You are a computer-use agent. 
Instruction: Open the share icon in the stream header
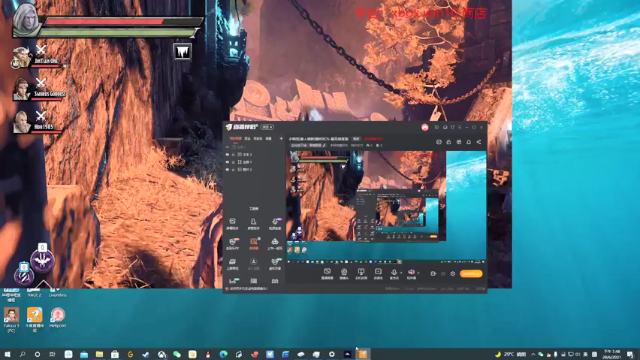pos(479,142)
